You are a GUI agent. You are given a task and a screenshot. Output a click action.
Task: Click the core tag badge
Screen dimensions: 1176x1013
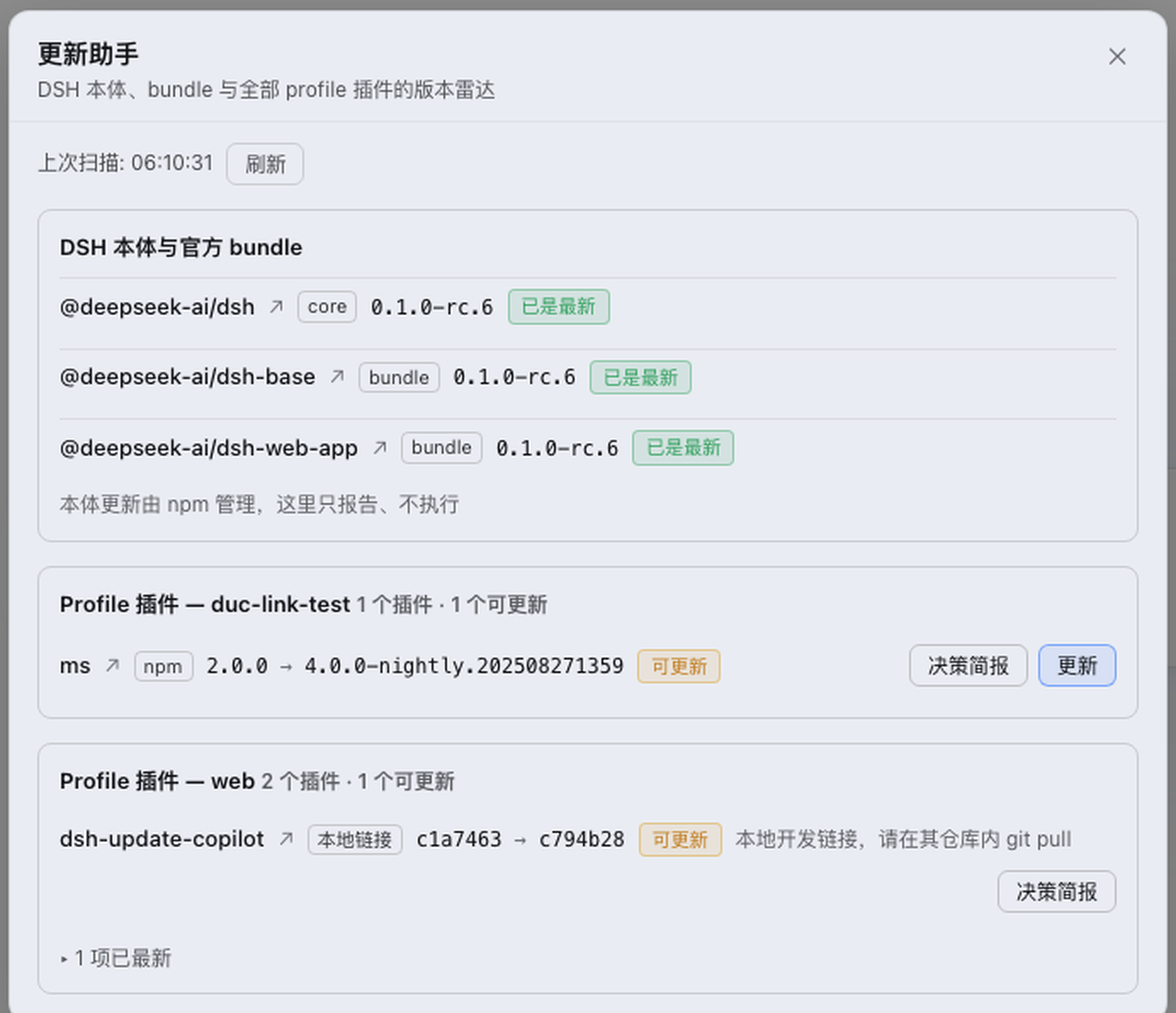(327, 307)
